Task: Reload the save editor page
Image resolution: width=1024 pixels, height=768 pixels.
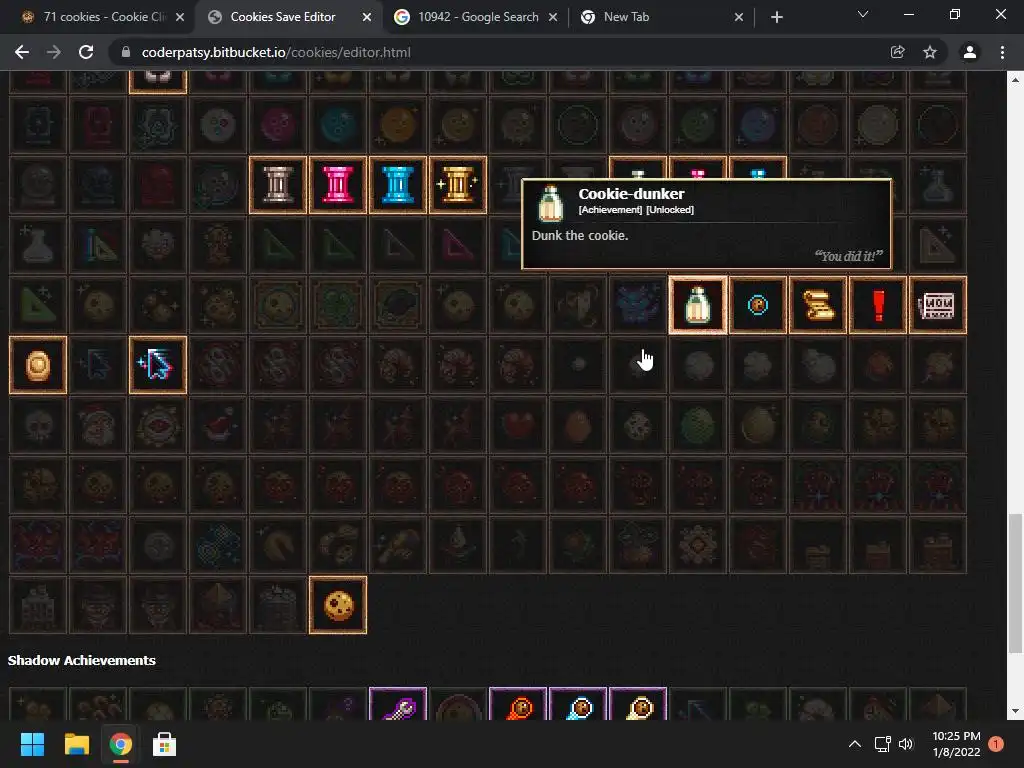Action: pos(86,52)
